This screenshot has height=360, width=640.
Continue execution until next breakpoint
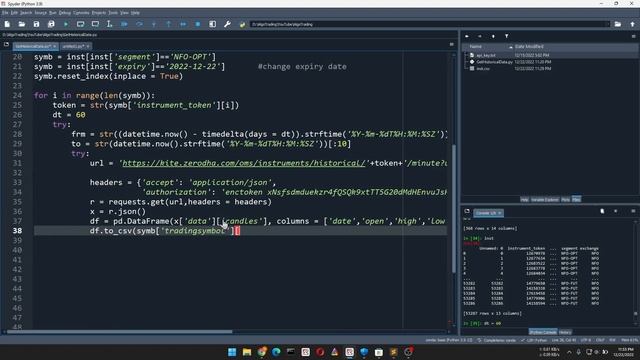point(183,24)
